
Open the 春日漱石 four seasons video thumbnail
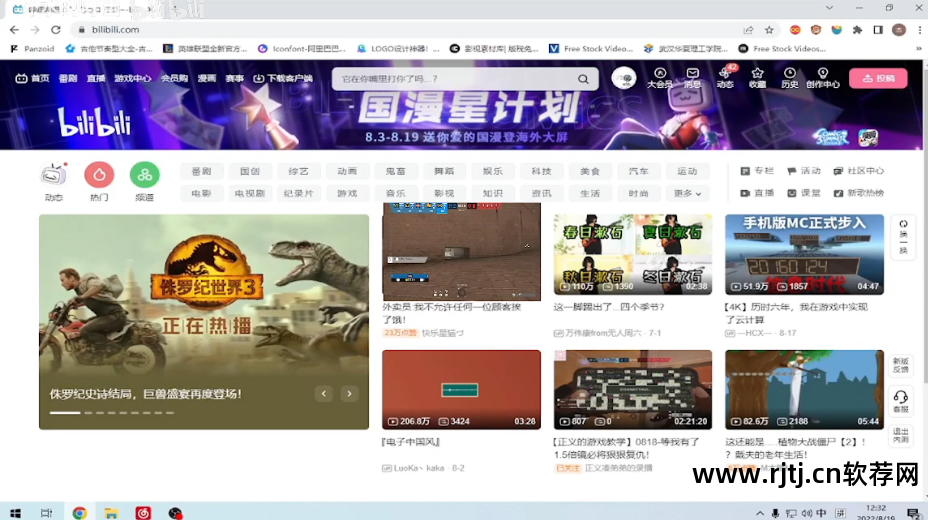633,254
